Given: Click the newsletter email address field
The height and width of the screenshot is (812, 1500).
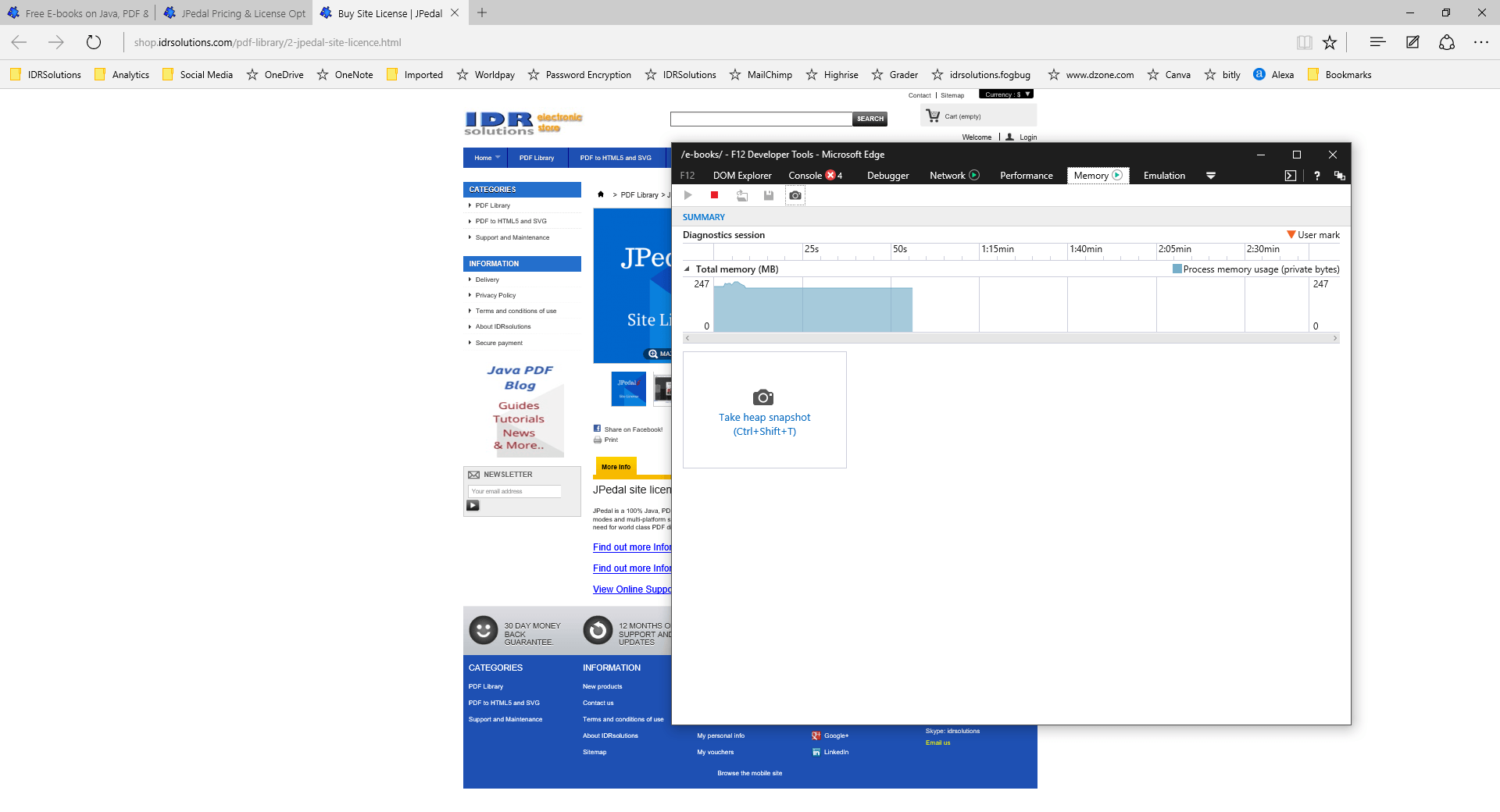Looking at the screenshot, I should (x=515, y=491).
